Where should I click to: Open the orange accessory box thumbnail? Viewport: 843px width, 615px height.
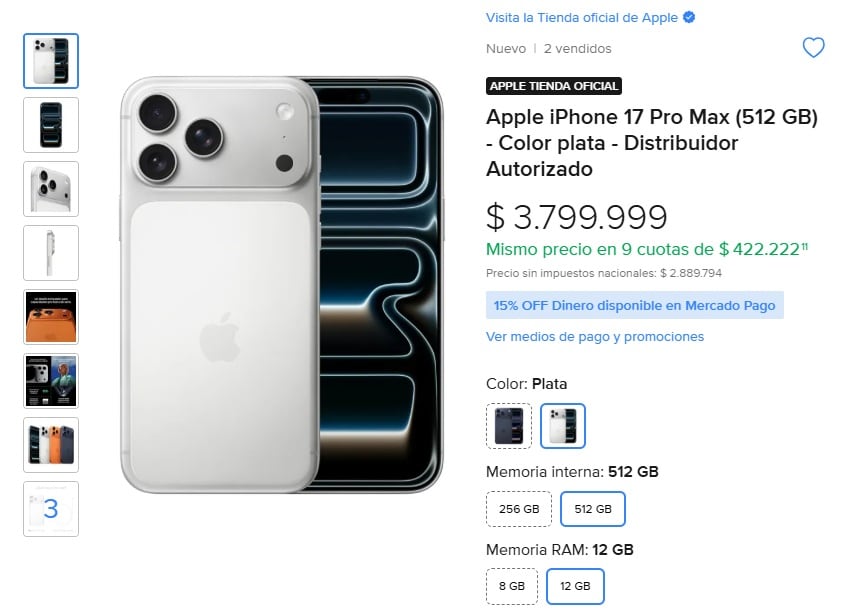(50, 317)
